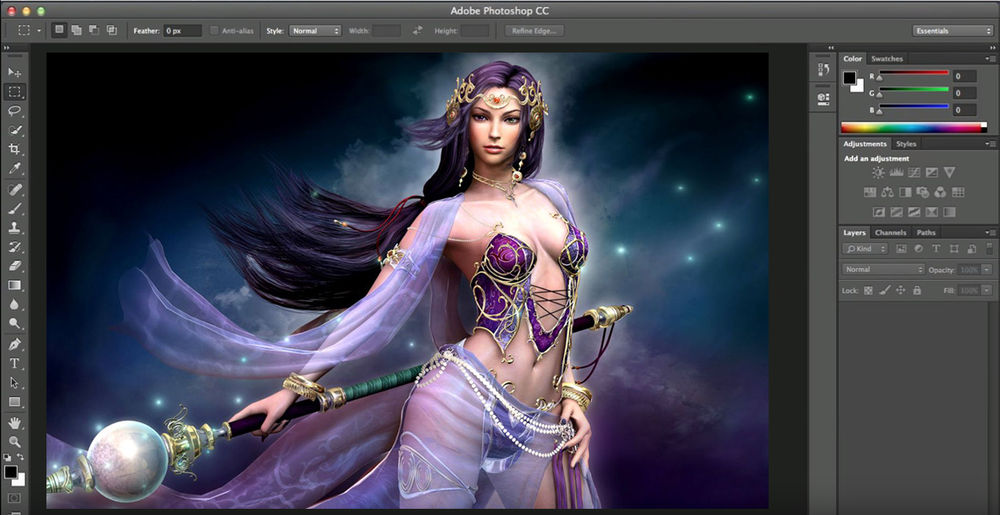1000x515 pixels.
Task: Open the layer Kind filter dropdown
Action: 865,249
